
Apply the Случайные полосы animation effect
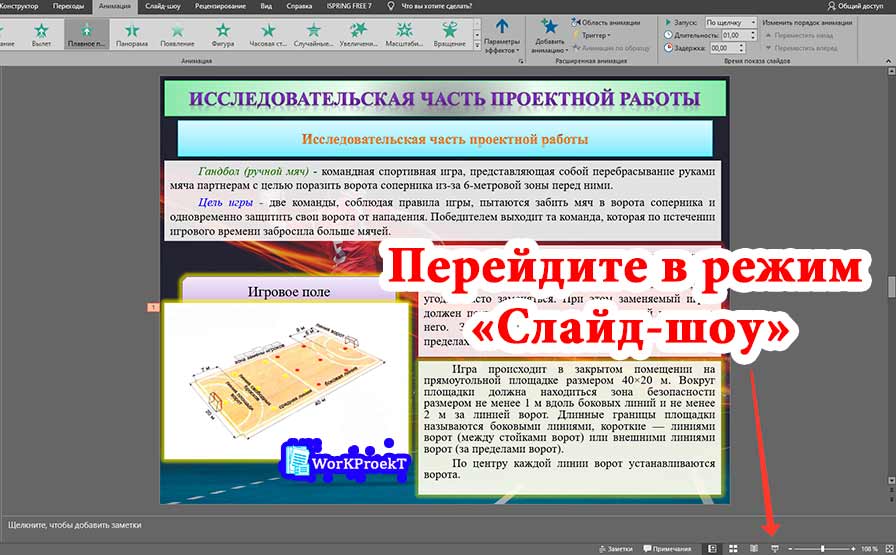313,35
